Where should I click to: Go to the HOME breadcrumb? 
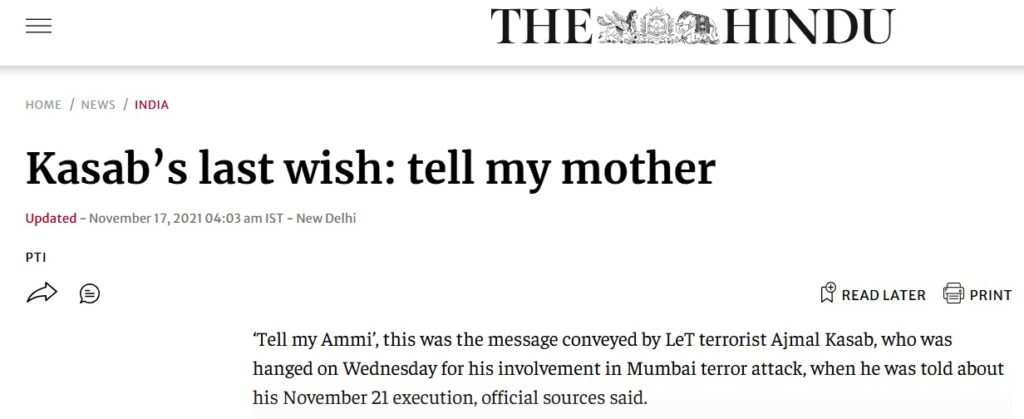(43, 105)
